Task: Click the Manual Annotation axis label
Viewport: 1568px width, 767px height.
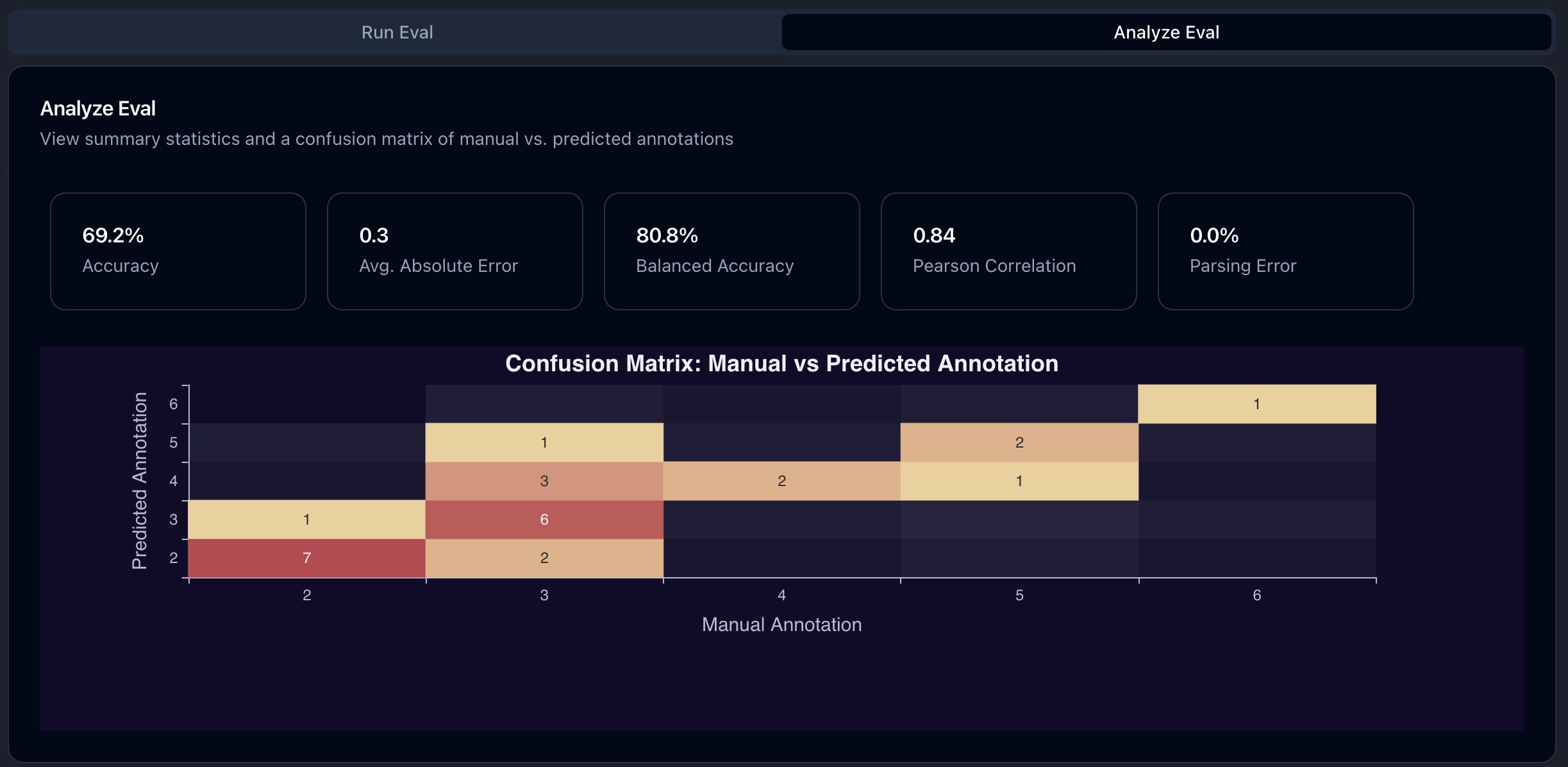Action: click(x=782, y=624)
